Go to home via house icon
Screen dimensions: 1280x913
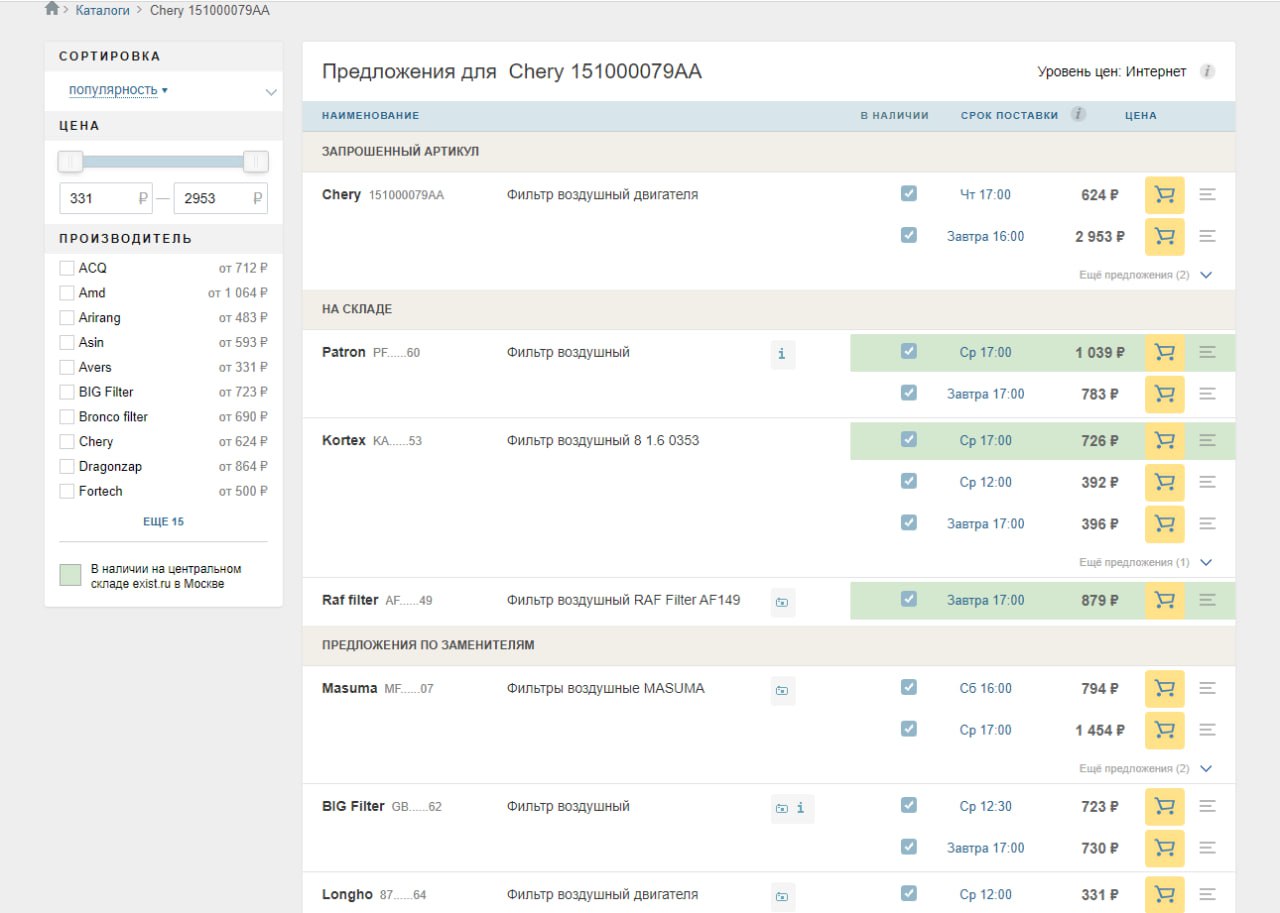(x=52, y=9)
